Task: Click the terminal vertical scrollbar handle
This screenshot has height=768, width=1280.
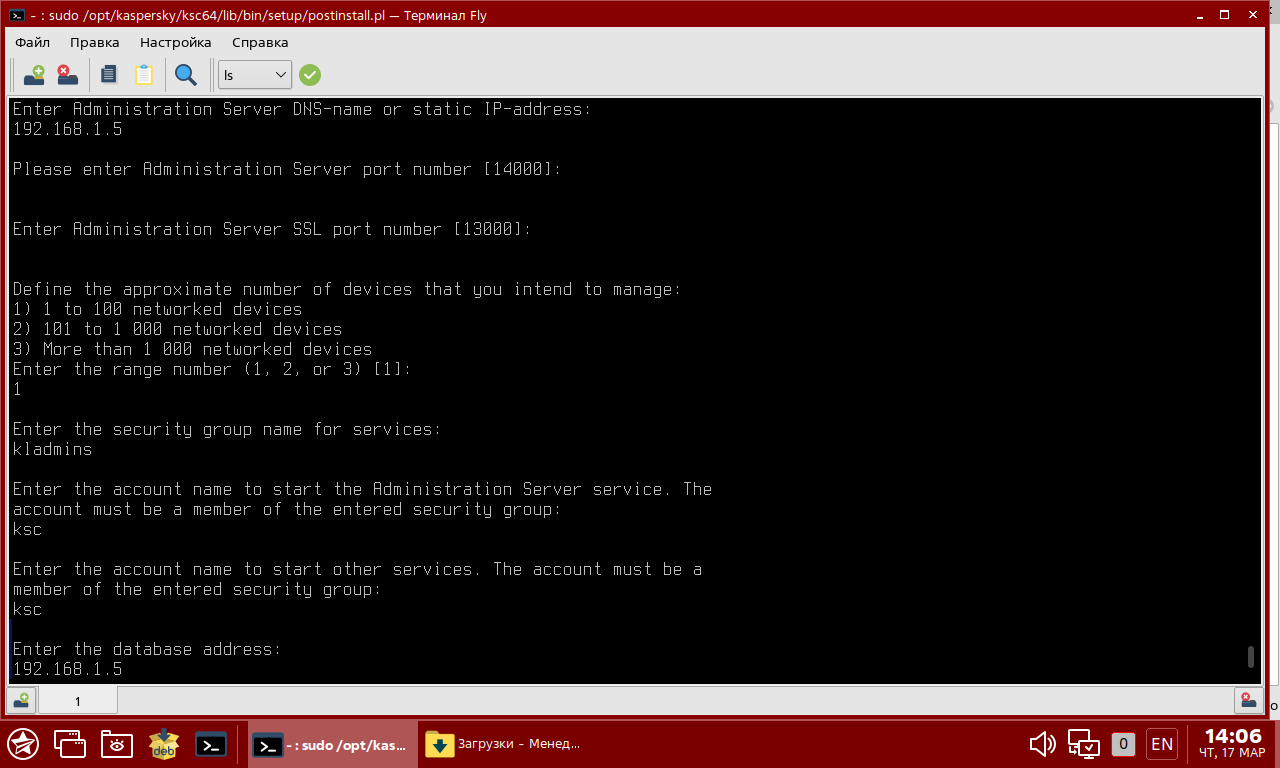Action: pos(1251,657)
